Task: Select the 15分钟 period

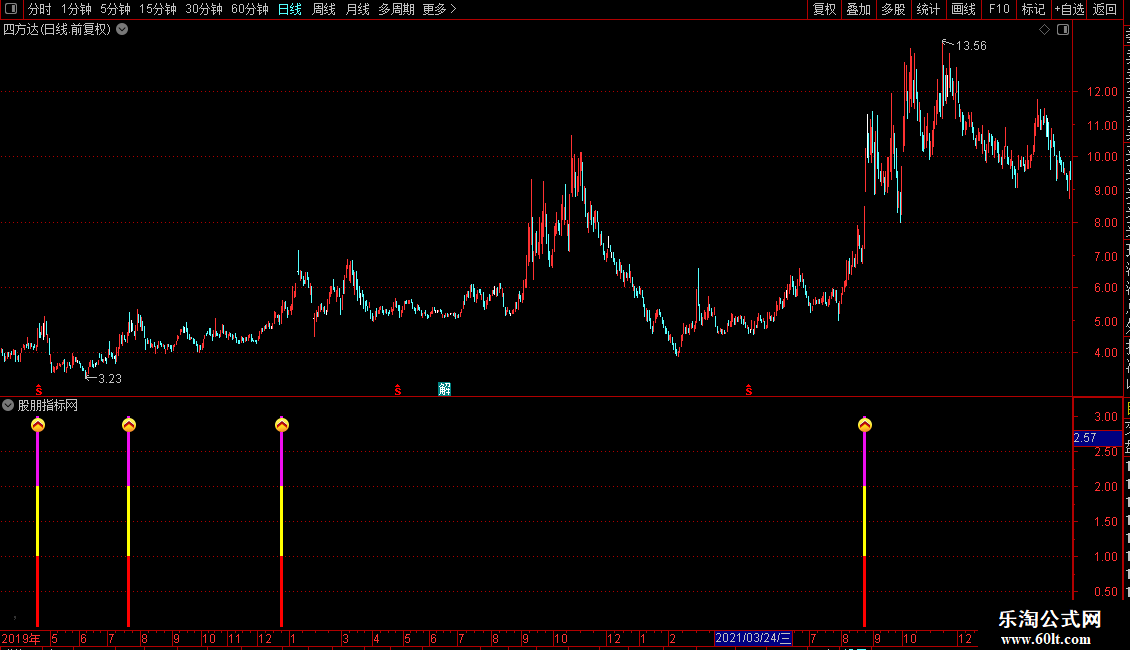Action: coord(158,9)
